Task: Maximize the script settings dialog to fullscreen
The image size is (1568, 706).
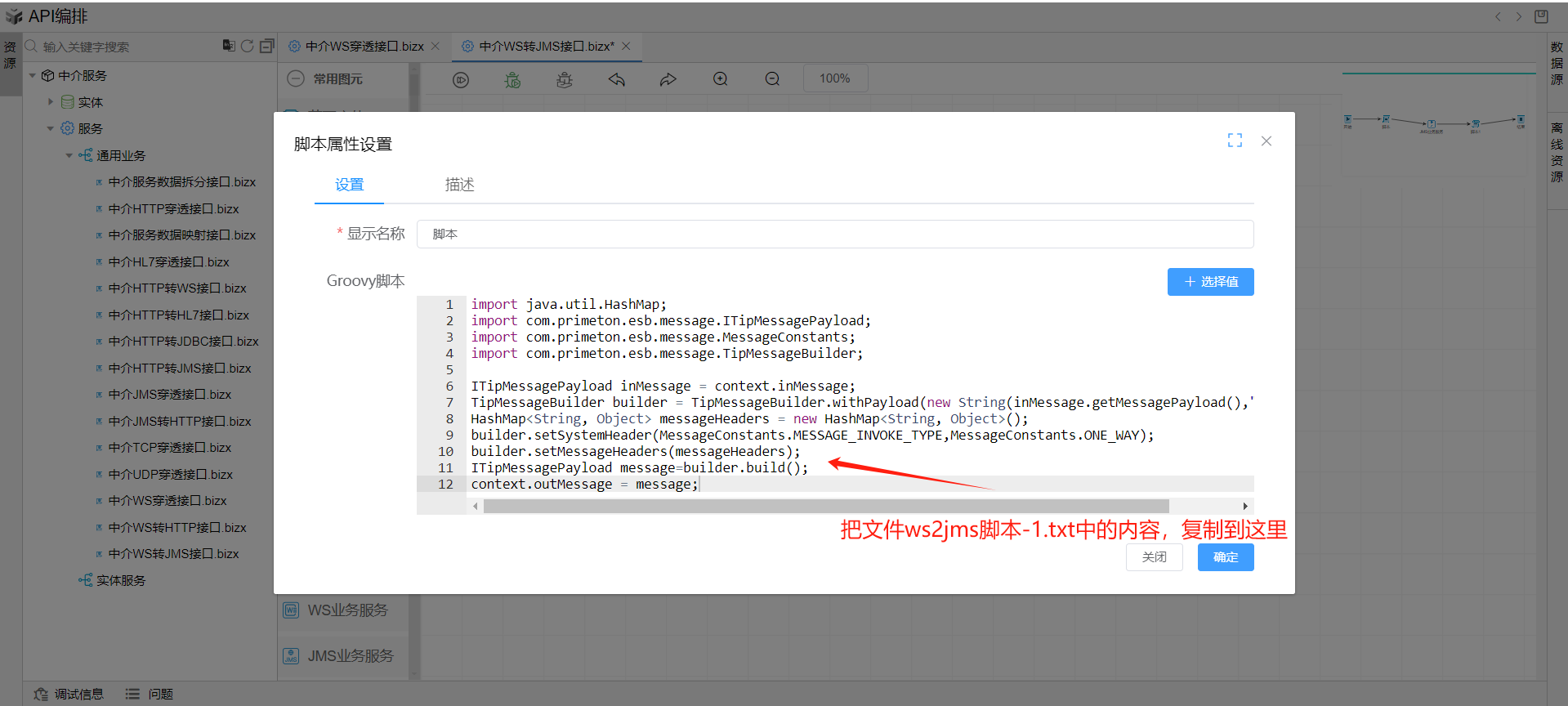Action: 1235,141
